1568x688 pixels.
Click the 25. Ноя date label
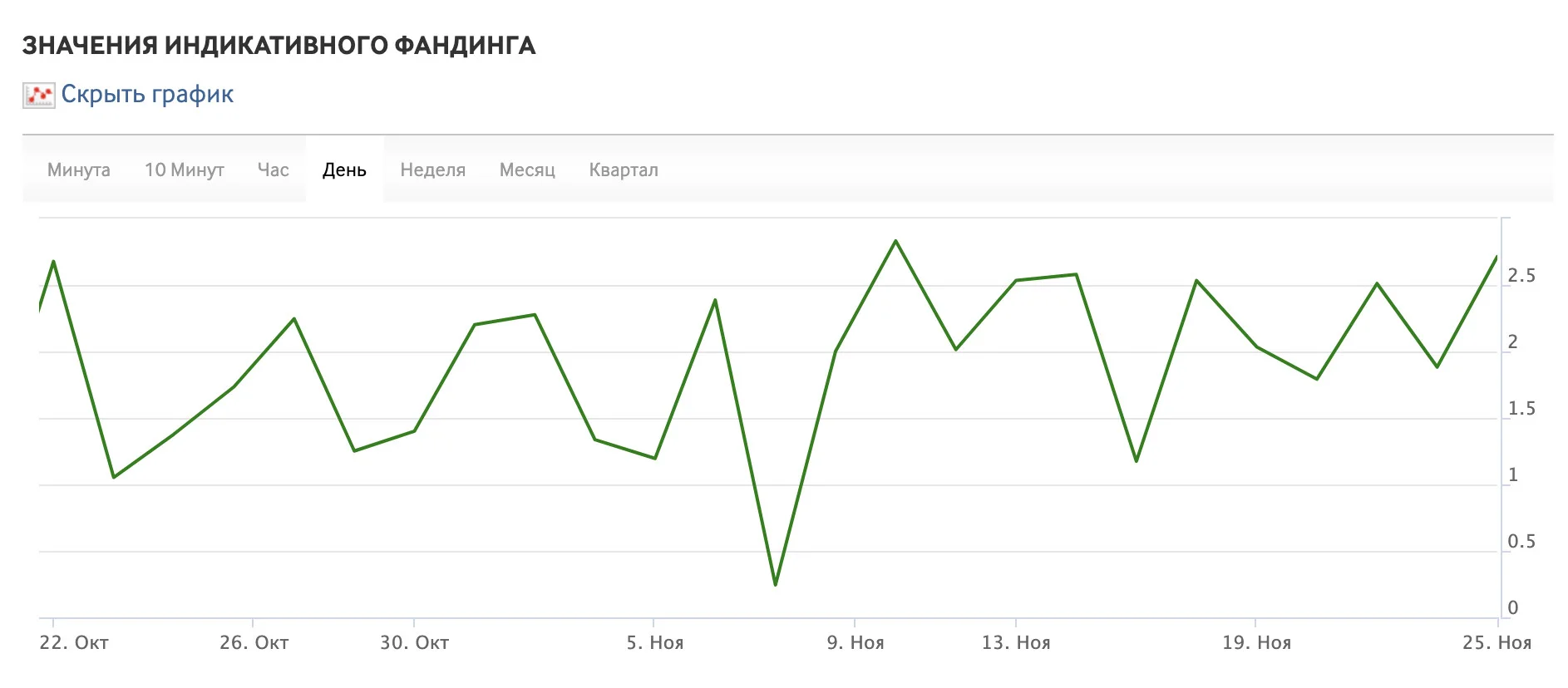pos(1497,642)
